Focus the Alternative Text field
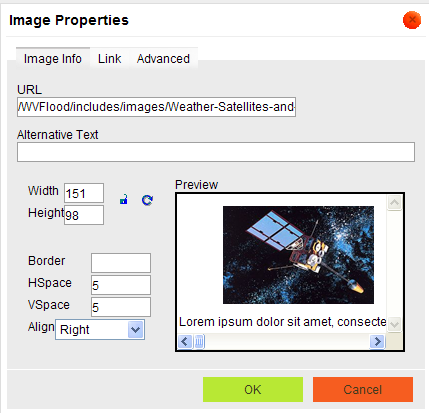 click(x=216, y=152)
